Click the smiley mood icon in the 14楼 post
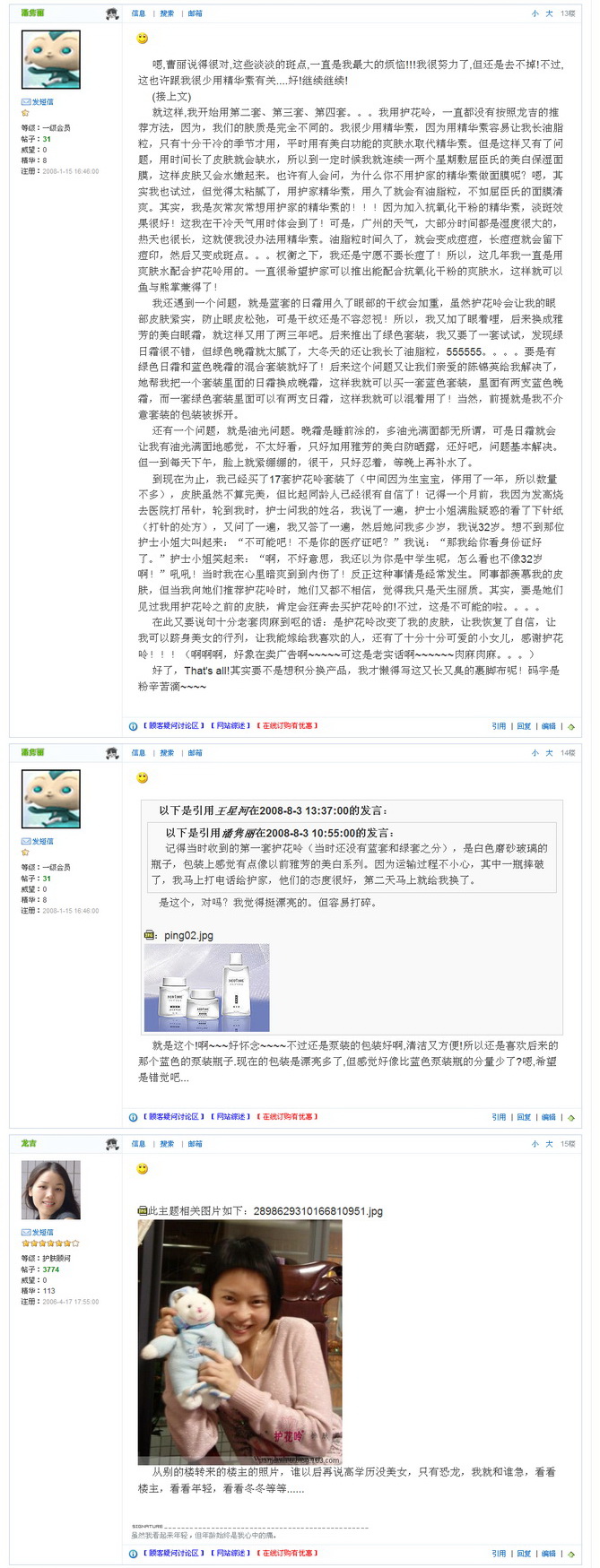 pyautogui.click(x=142, y=778)
